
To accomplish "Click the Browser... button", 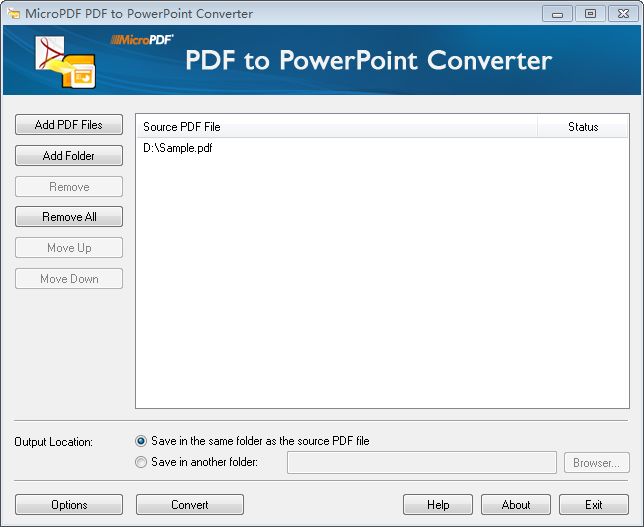I will (596, 463).
